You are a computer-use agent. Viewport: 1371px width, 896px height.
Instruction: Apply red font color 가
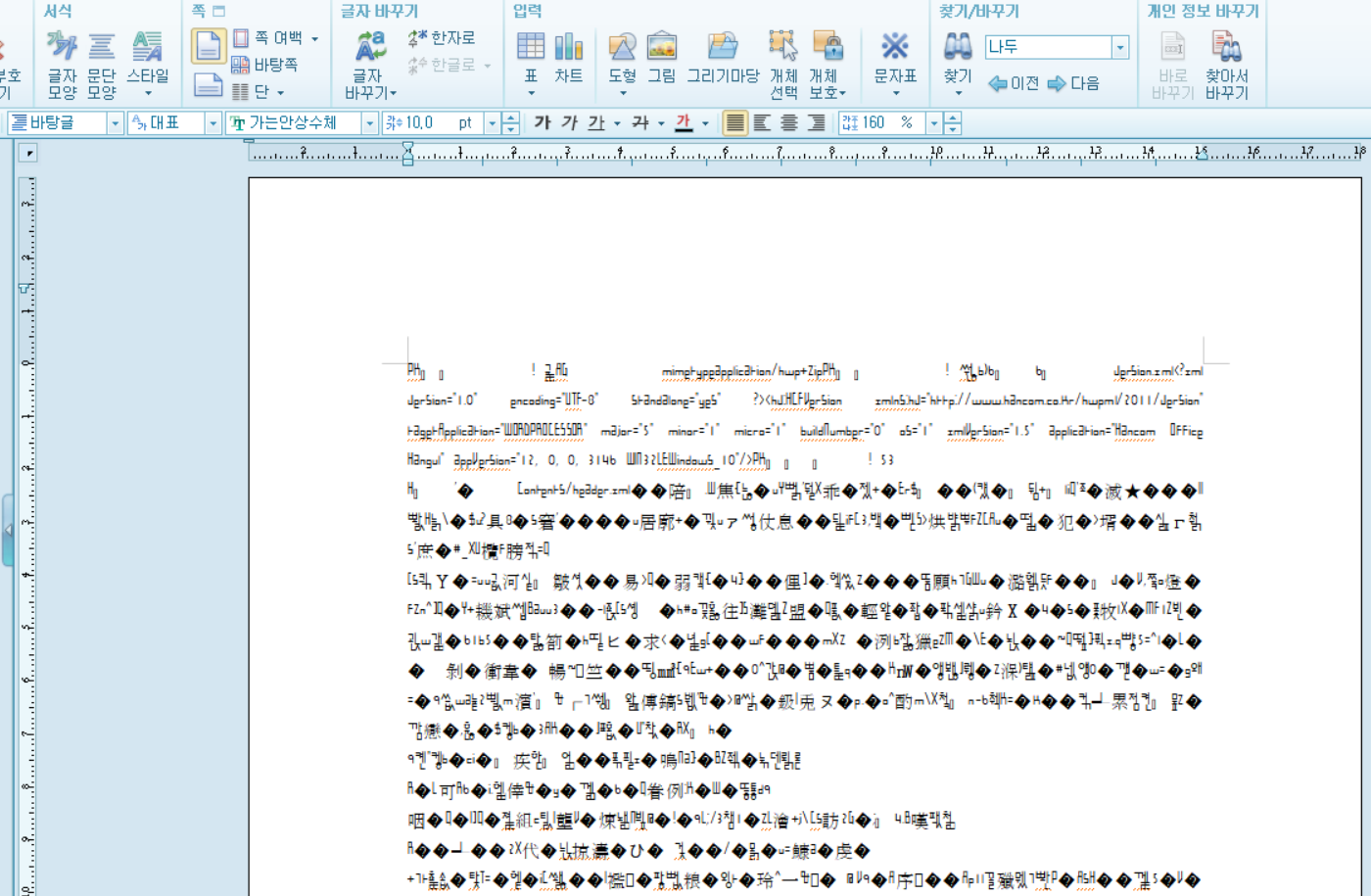[684, 122]
